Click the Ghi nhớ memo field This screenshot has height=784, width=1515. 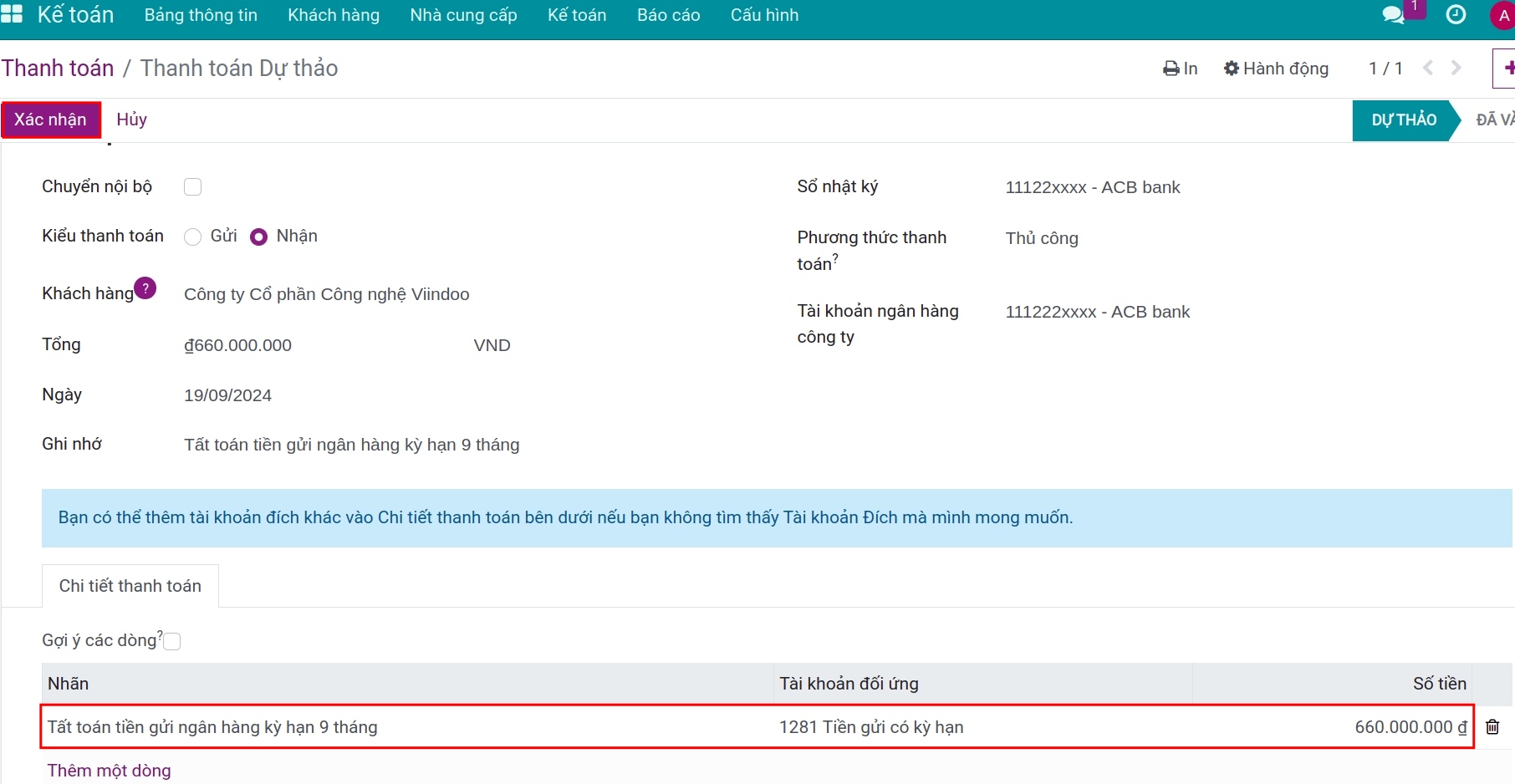pyautogui.click(x=351, y=445)
